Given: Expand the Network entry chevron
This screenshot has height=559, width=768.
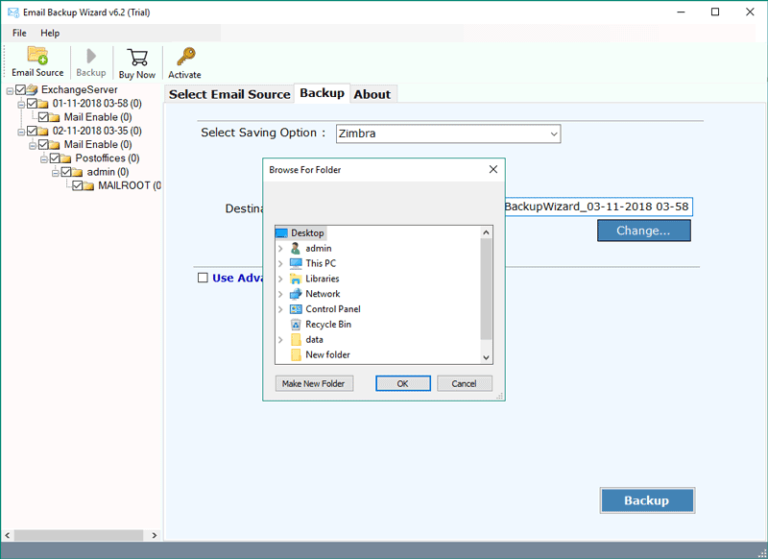Looking at the screenshot, I should (x=281, y=294).
